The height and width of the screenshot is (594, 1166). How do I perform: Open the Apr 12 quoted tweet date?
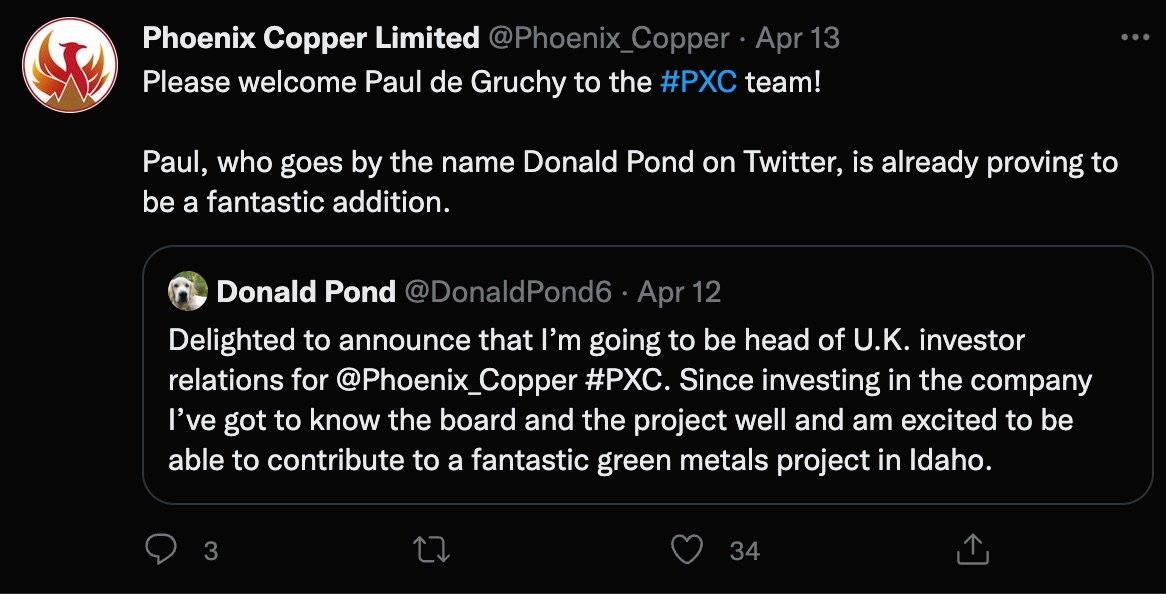tap(679, 292)
